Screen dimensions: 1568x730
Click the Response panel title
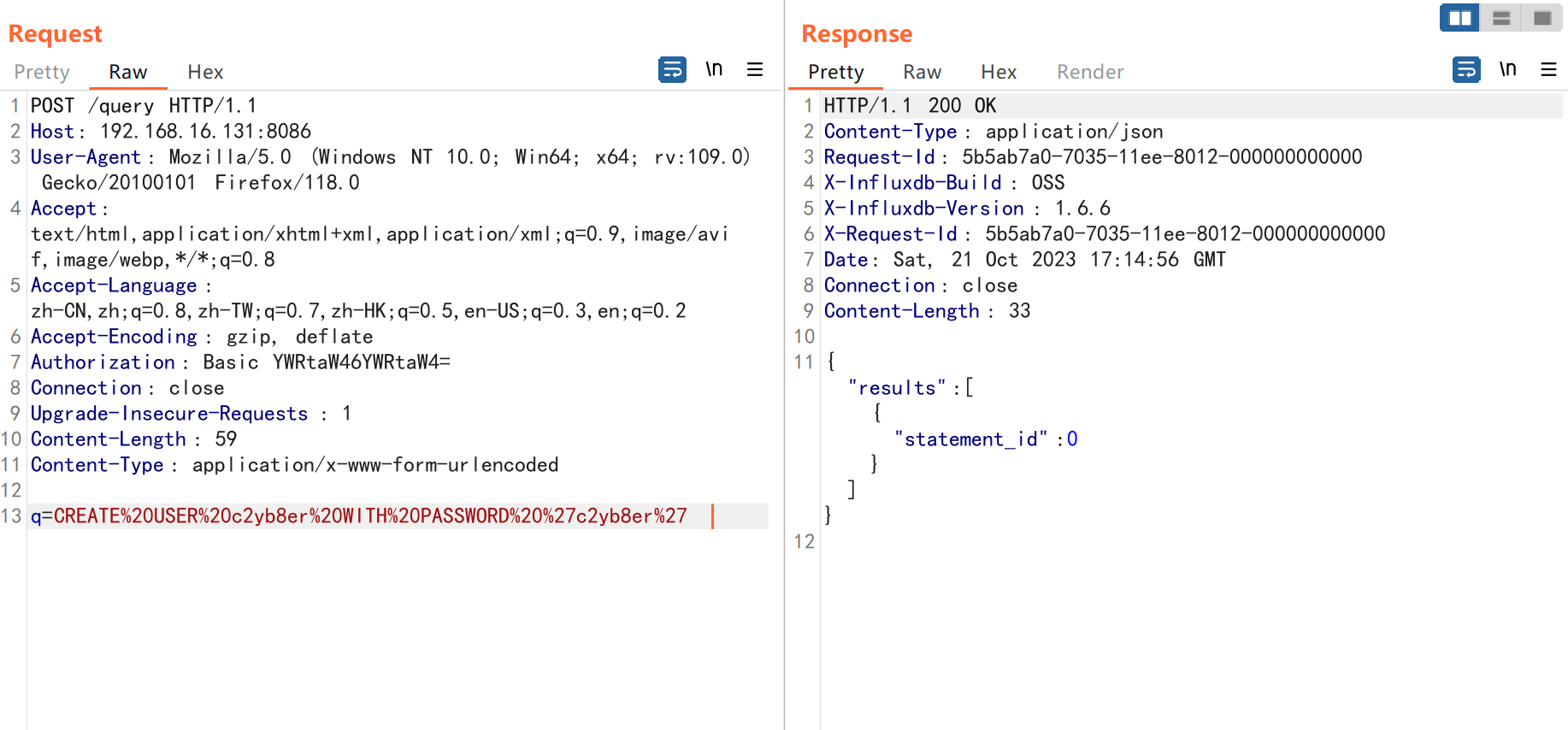pos(857,33)
